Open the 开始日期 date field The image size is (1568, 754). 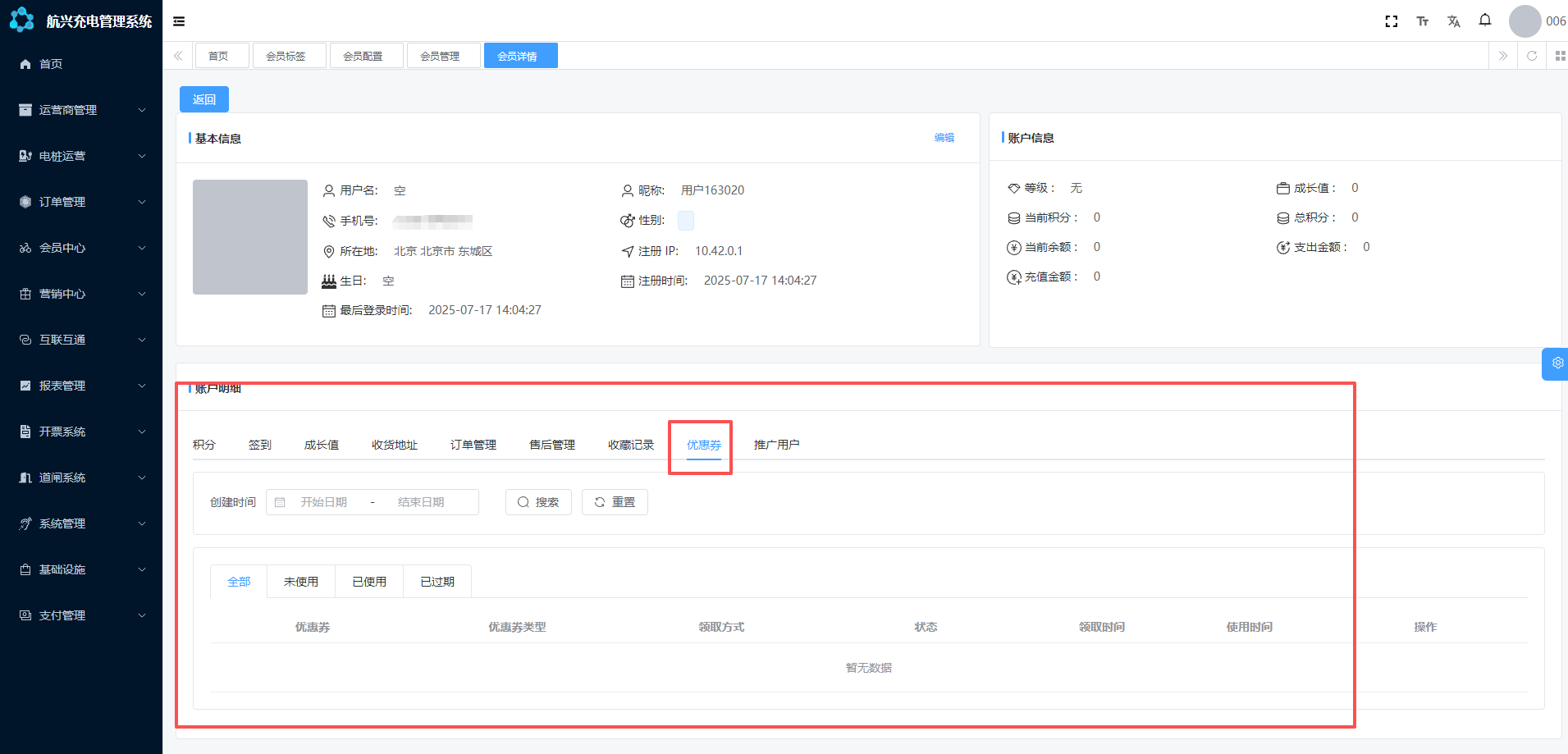point(324,502)
